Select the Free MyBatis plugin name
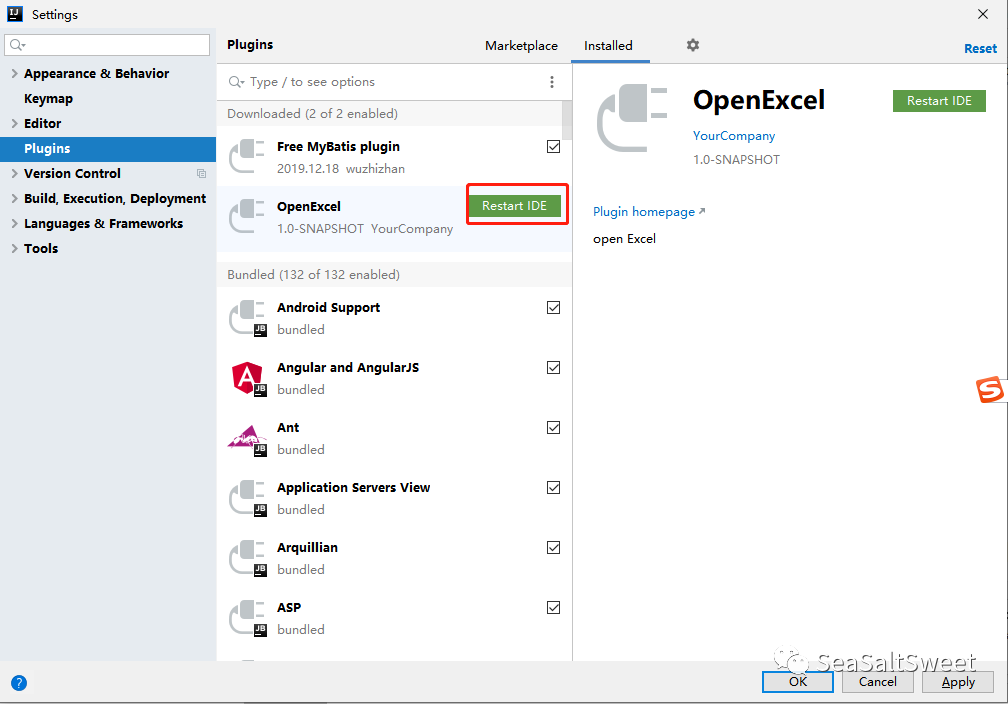Viewport: 1008px width, 704px height. click(x=338, y=147)
